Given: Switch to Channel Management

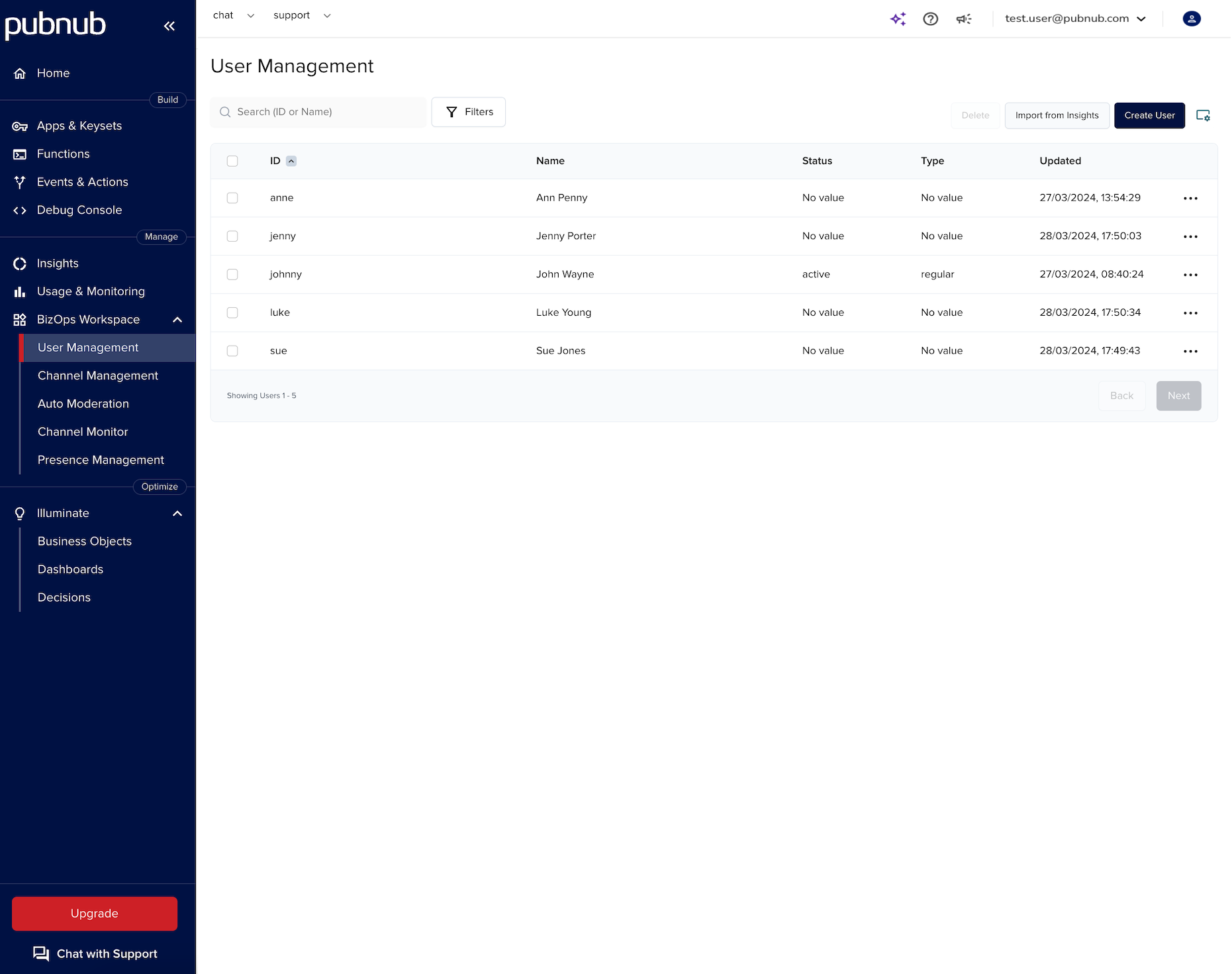Looking at the screenshot, I should point(97,375).
